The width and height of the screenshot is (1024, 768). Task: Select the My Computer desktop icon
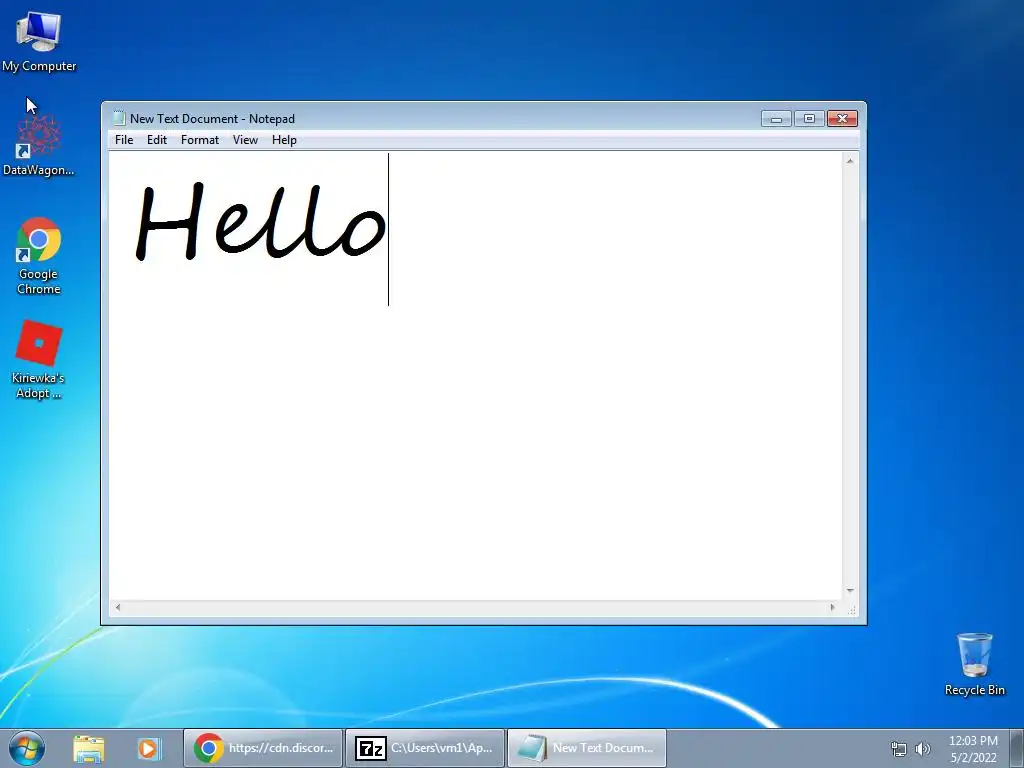39,42
